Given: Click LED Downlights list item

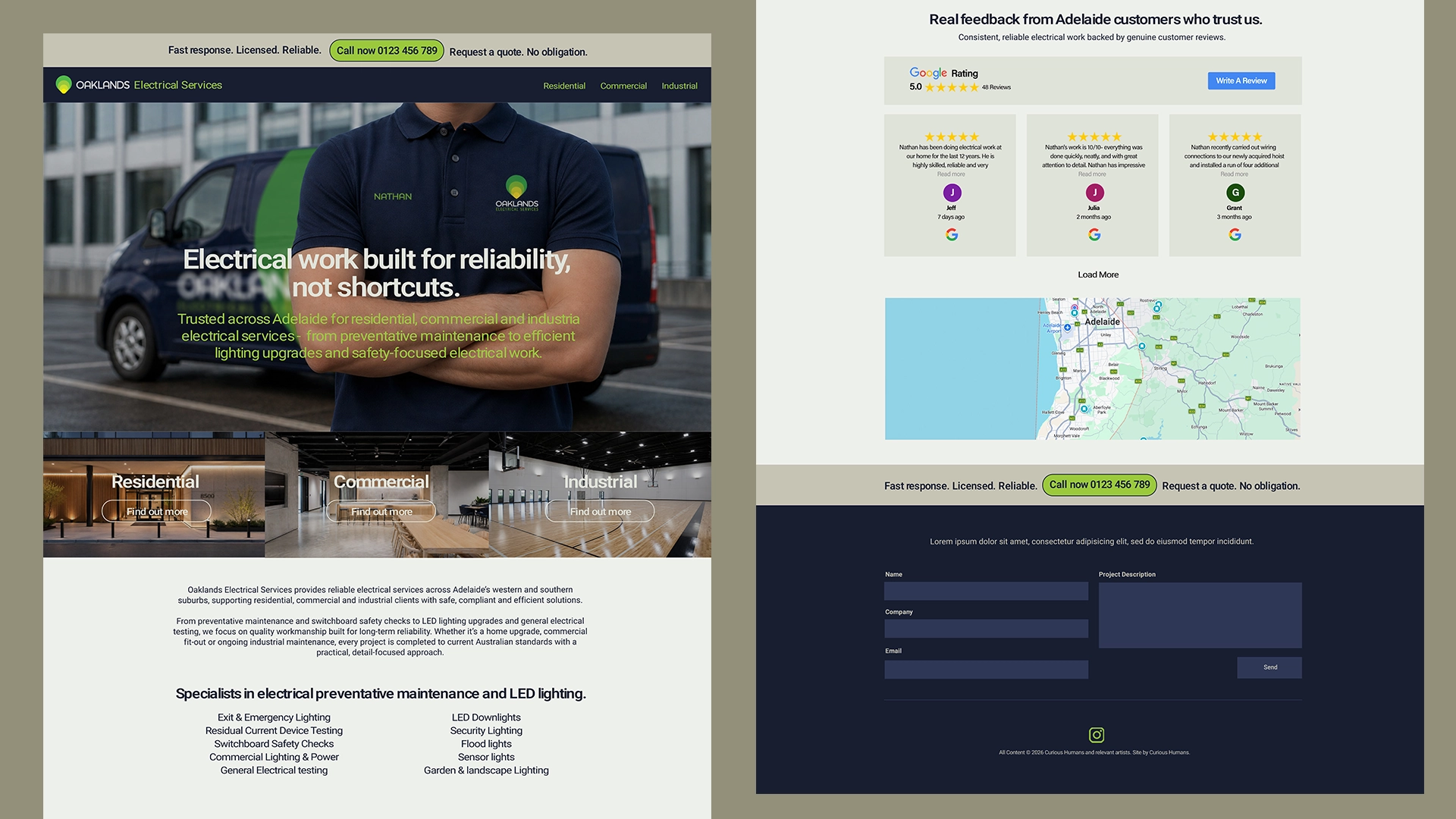Looking at the screenshot, I should click(x=486, y=717).
